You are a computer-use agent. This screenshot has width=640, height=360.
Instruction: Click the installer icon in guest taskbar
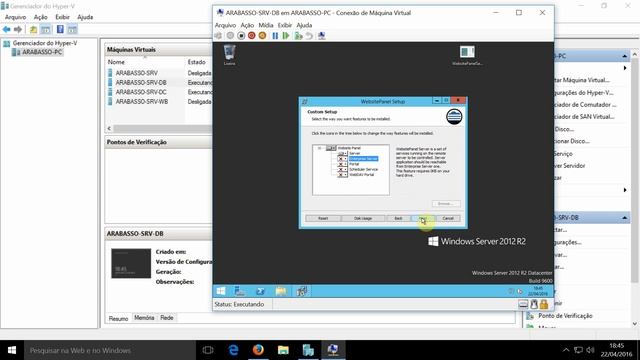point(302,291)
